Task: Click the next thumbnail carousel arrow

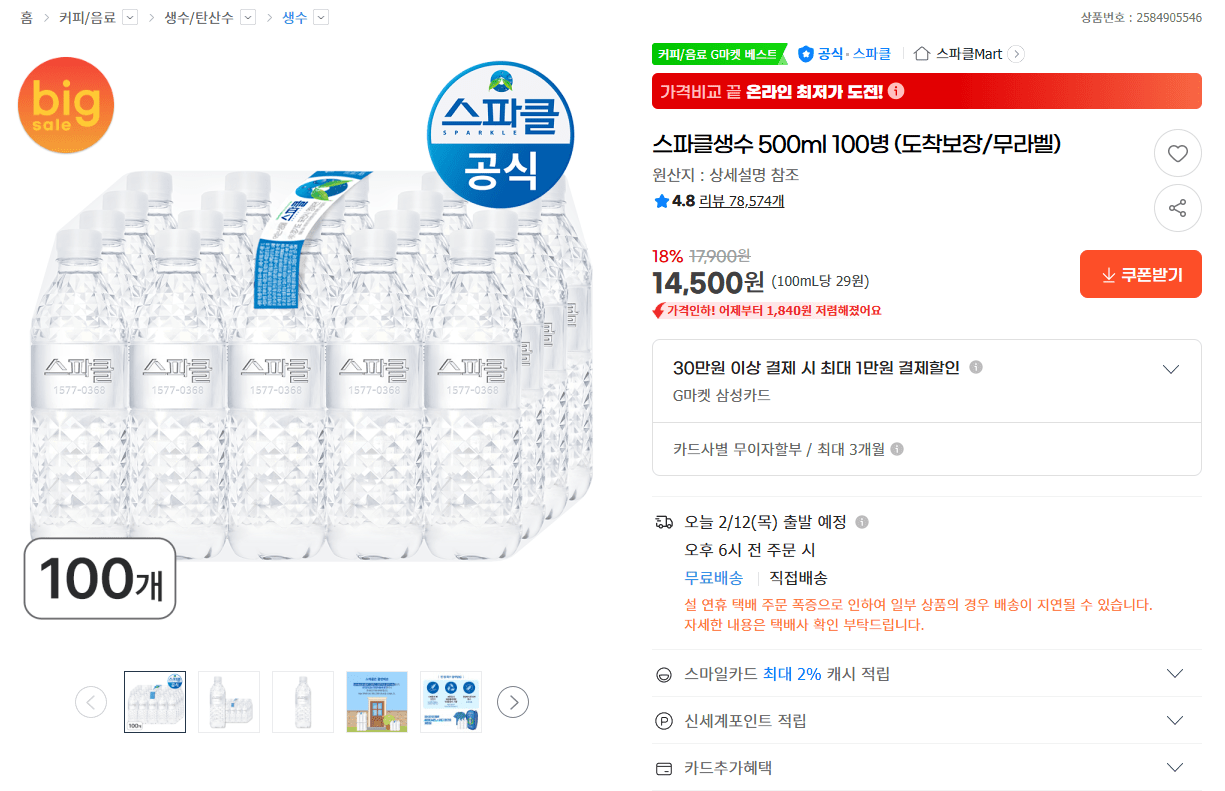Action: (x=513, y=702)
